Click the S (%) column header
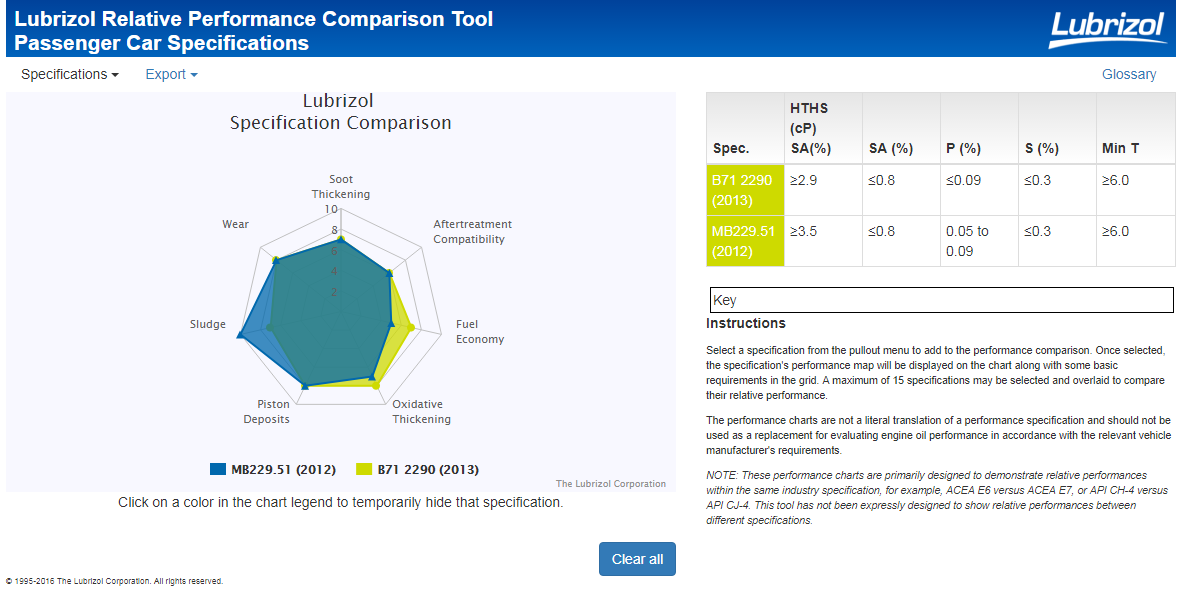Screen dimensions: 1187x599 [x=1057, y=129]
